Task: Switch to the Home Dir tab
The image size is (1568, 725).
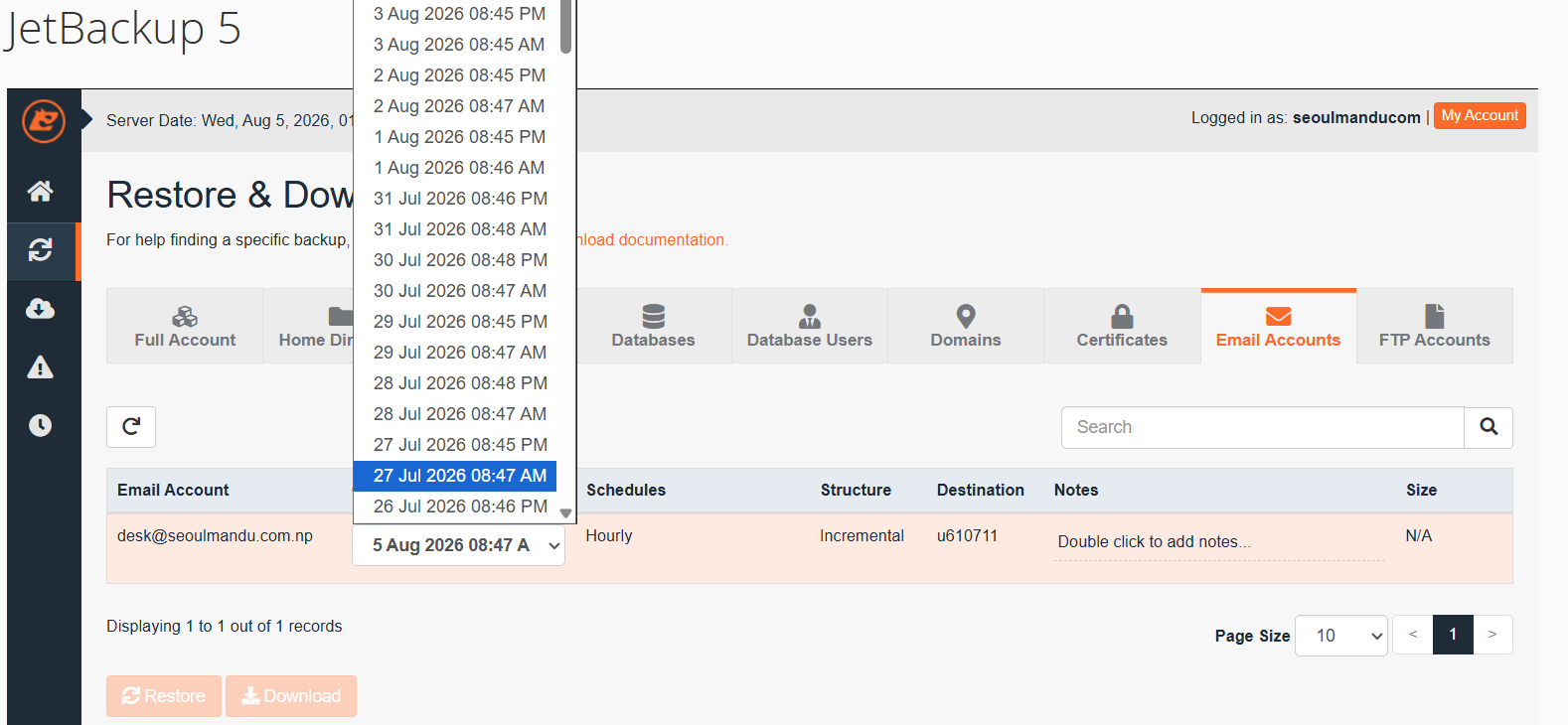Action: (x=308, y=326)
